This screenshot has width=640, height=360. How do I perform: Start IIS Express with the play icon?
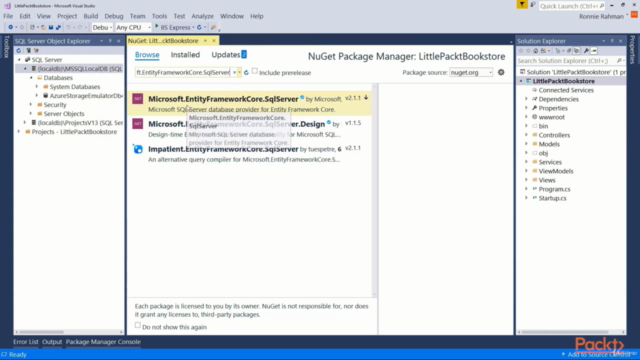click(156, 26)
